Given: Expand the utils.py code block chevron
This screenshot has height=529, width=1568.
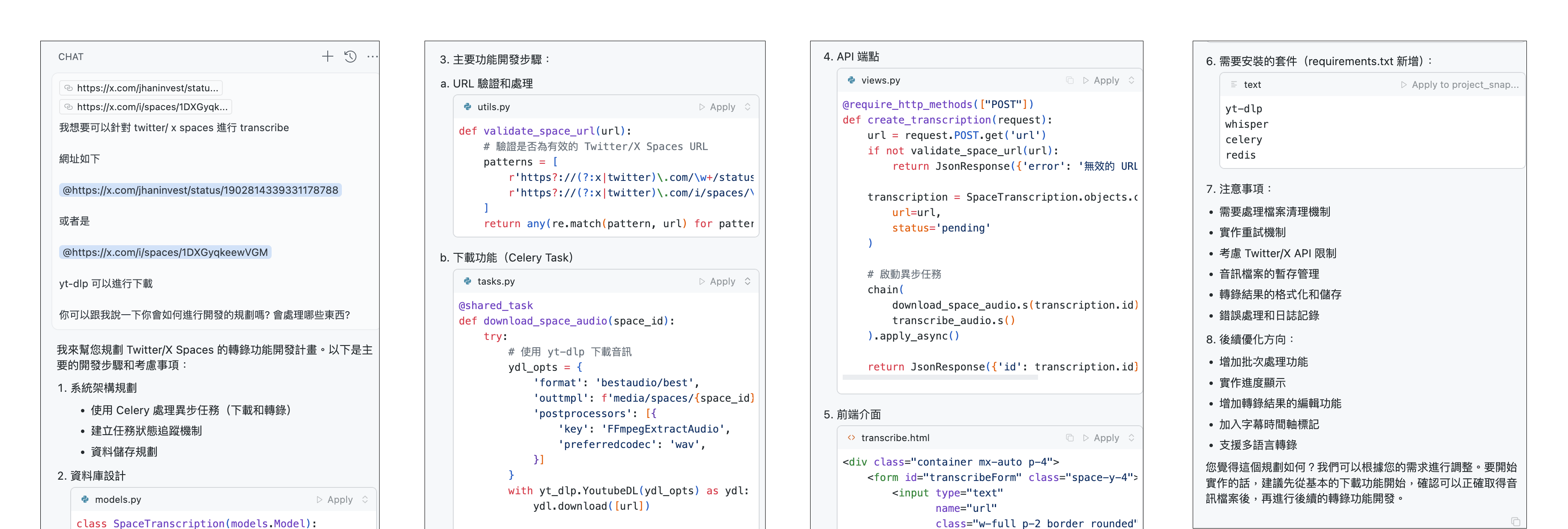Looking at the screenshot, I should 748,107.
